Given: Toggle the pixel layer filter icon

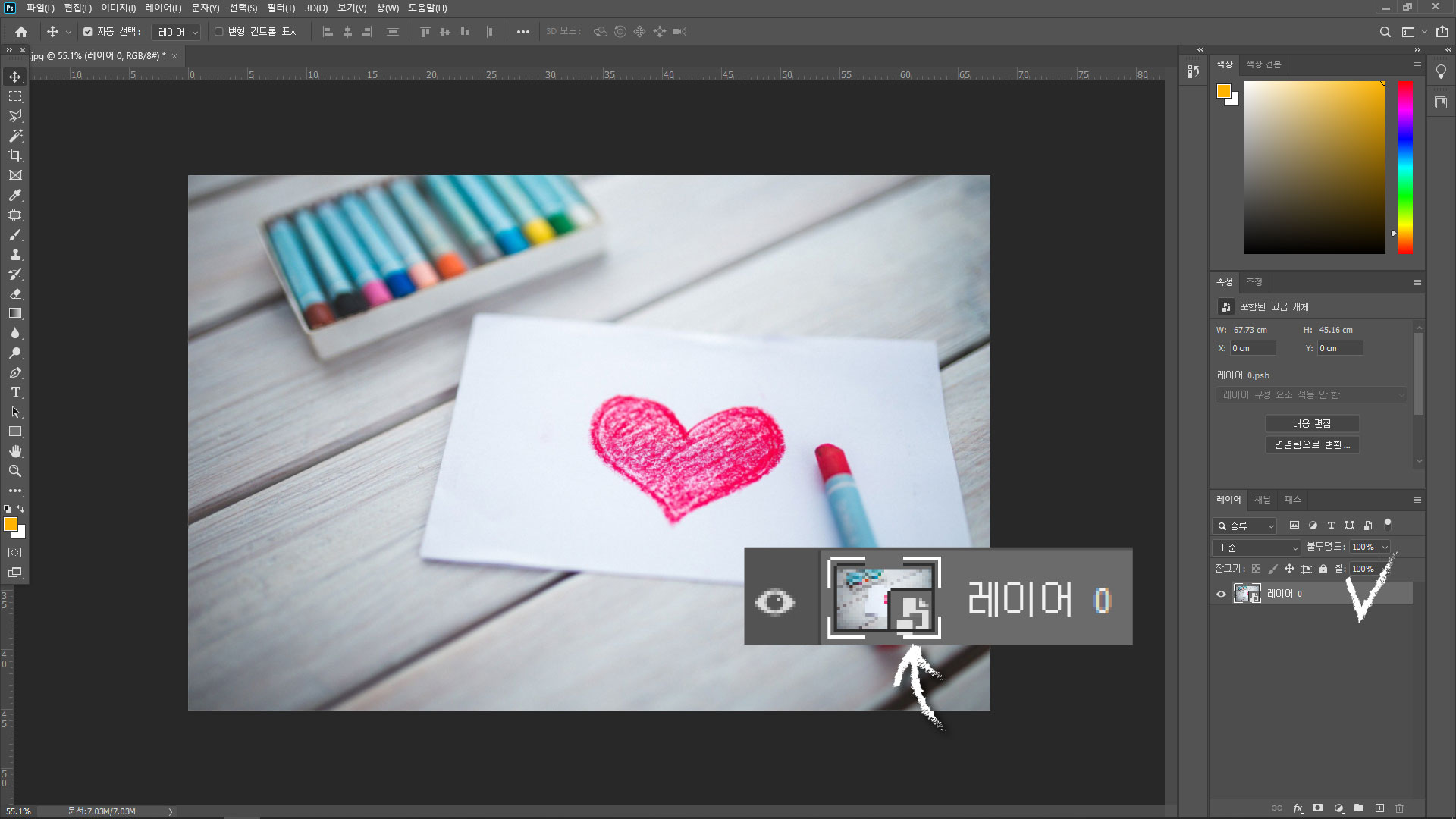Looking at the screenshot, I should coord(1294,525).
